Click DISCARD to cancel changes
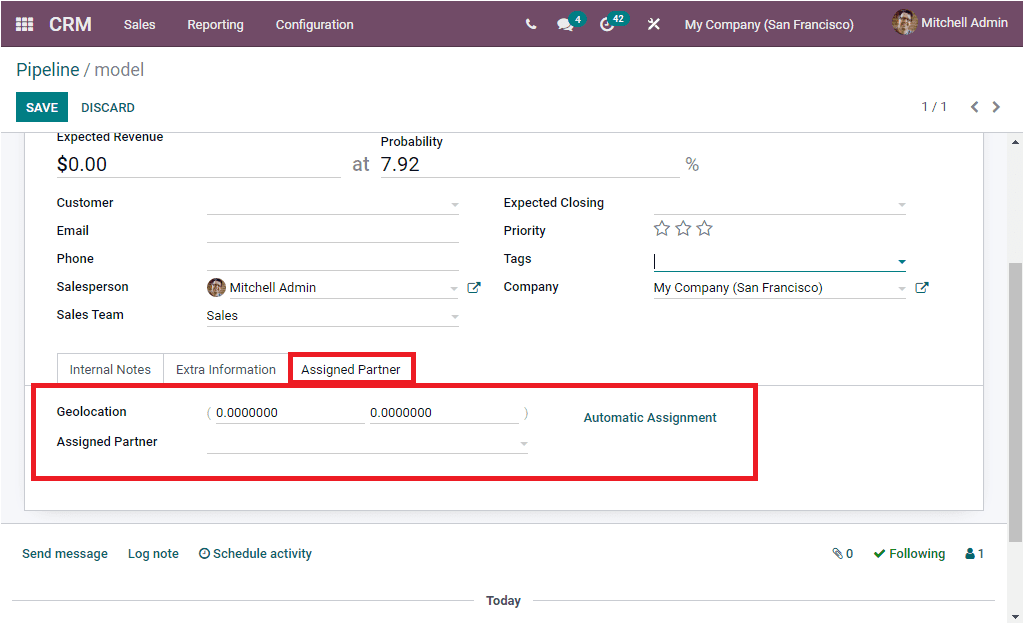This screenshot has height=624, width=1024. [107, 107]
